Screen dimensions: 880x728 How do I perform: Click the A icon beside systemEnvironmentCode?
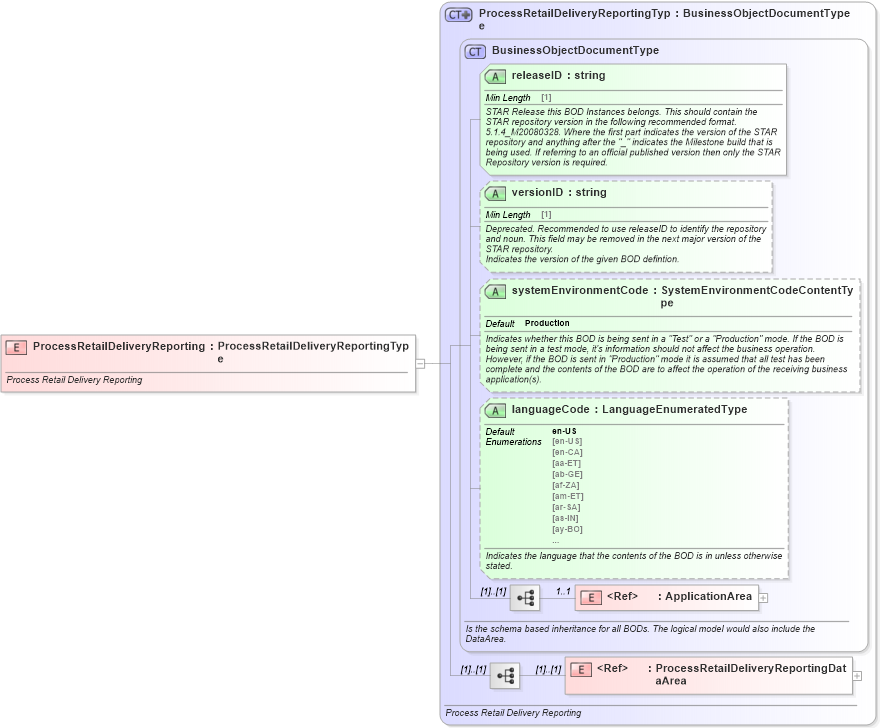click(x=495, y=291)
